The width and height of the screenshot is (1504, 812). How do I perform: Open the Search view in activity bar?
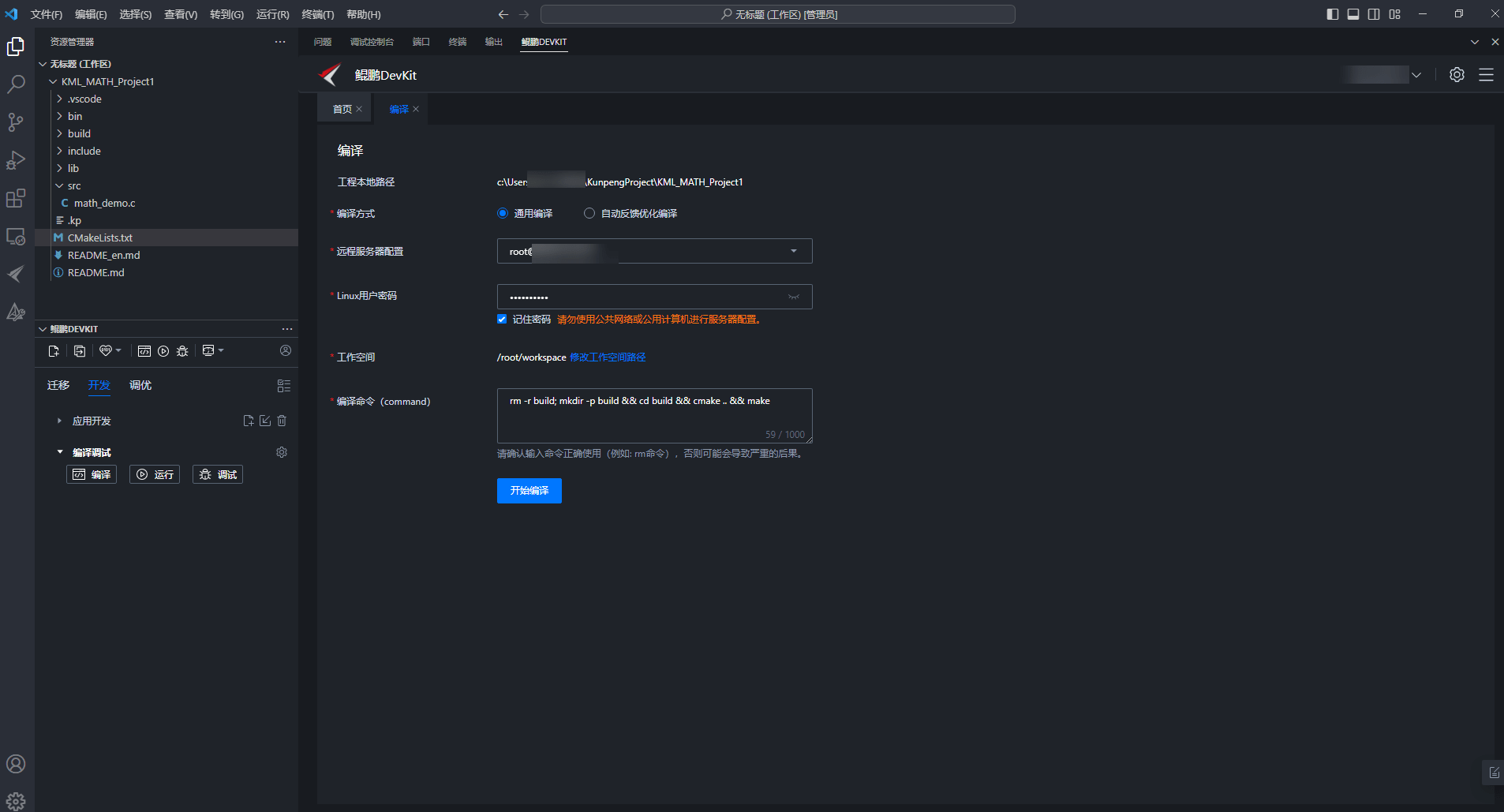tap(16, 84)
